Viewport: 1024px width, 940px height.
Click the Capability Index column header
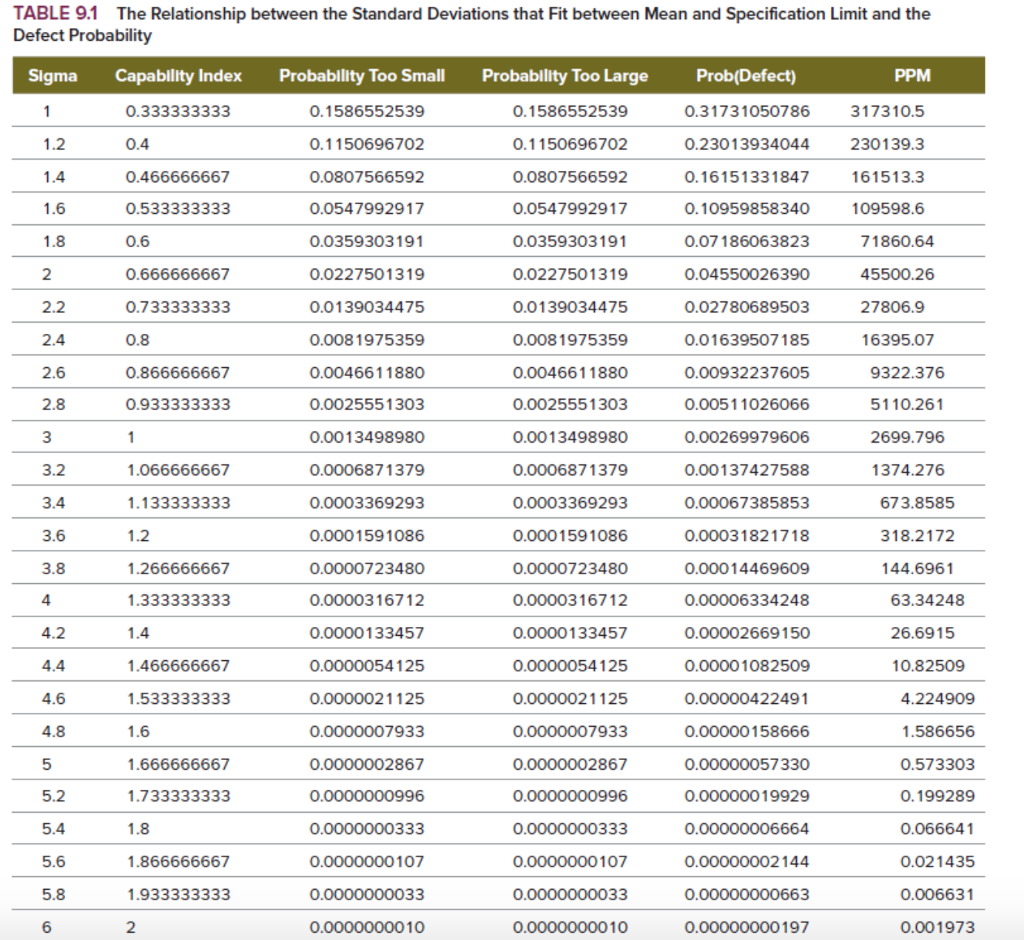coord(178,76)
